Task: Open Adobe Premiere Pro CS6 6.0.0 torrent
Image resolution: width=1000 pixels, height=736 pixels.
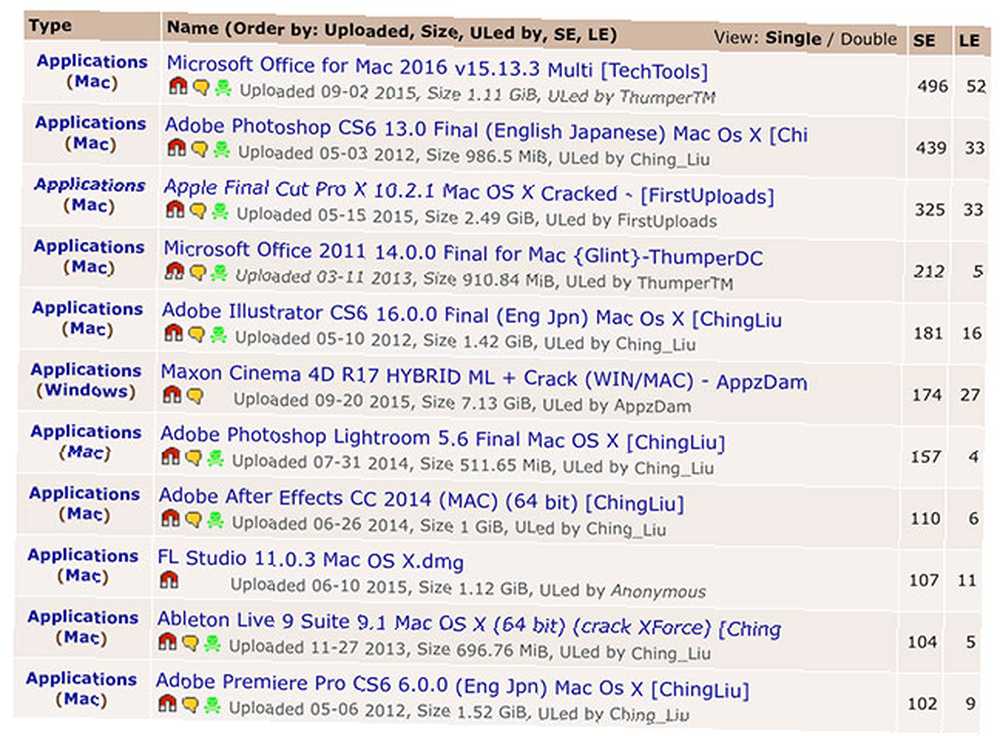Action: [x=452, y=686]
